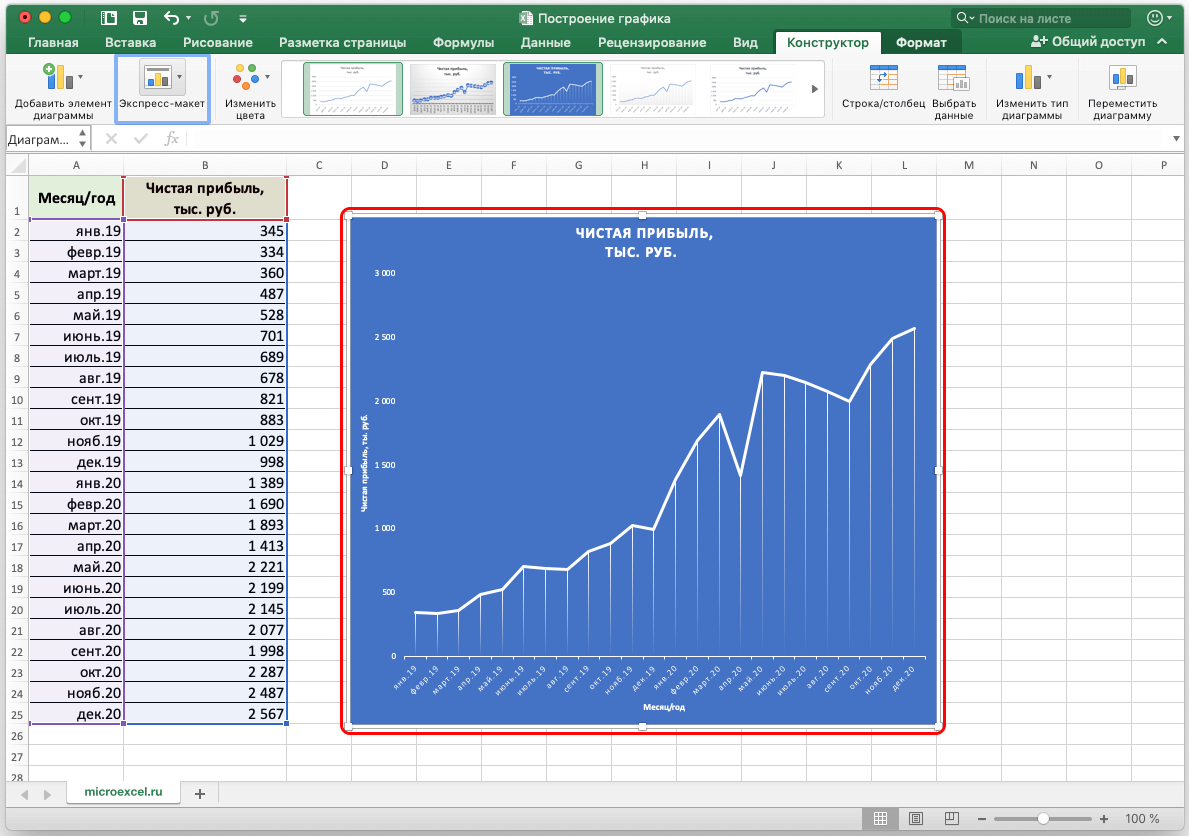Viewport: 1189px width, 836px height.
Task: Open the Undo history dropdown arrow
Action: pos(188,18)
